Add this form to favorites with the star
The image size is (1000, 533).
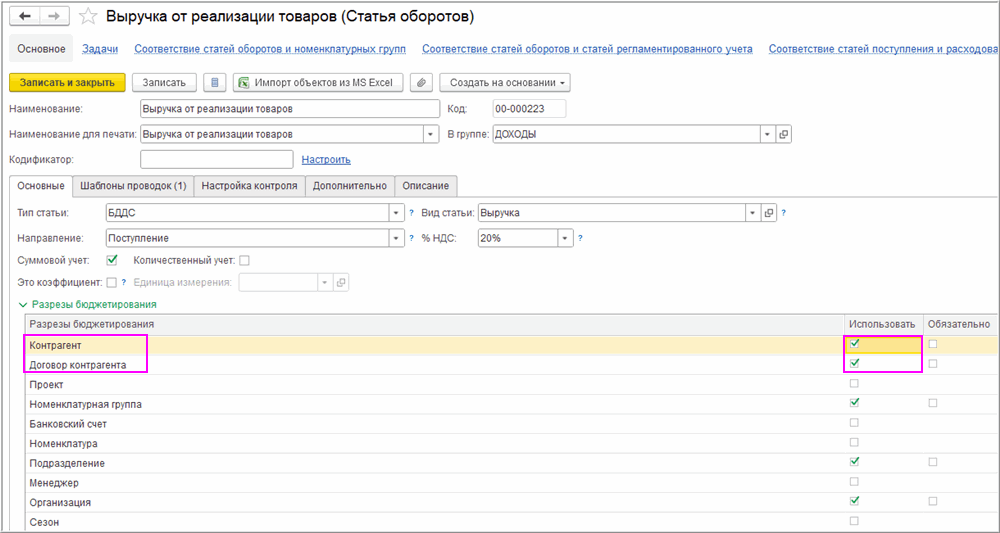(x=88, y=17)
